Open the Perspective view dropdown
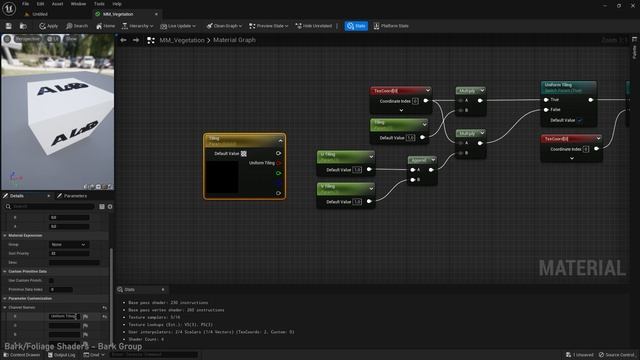This screenshot has width=640, height=360. tap(28, 39)
